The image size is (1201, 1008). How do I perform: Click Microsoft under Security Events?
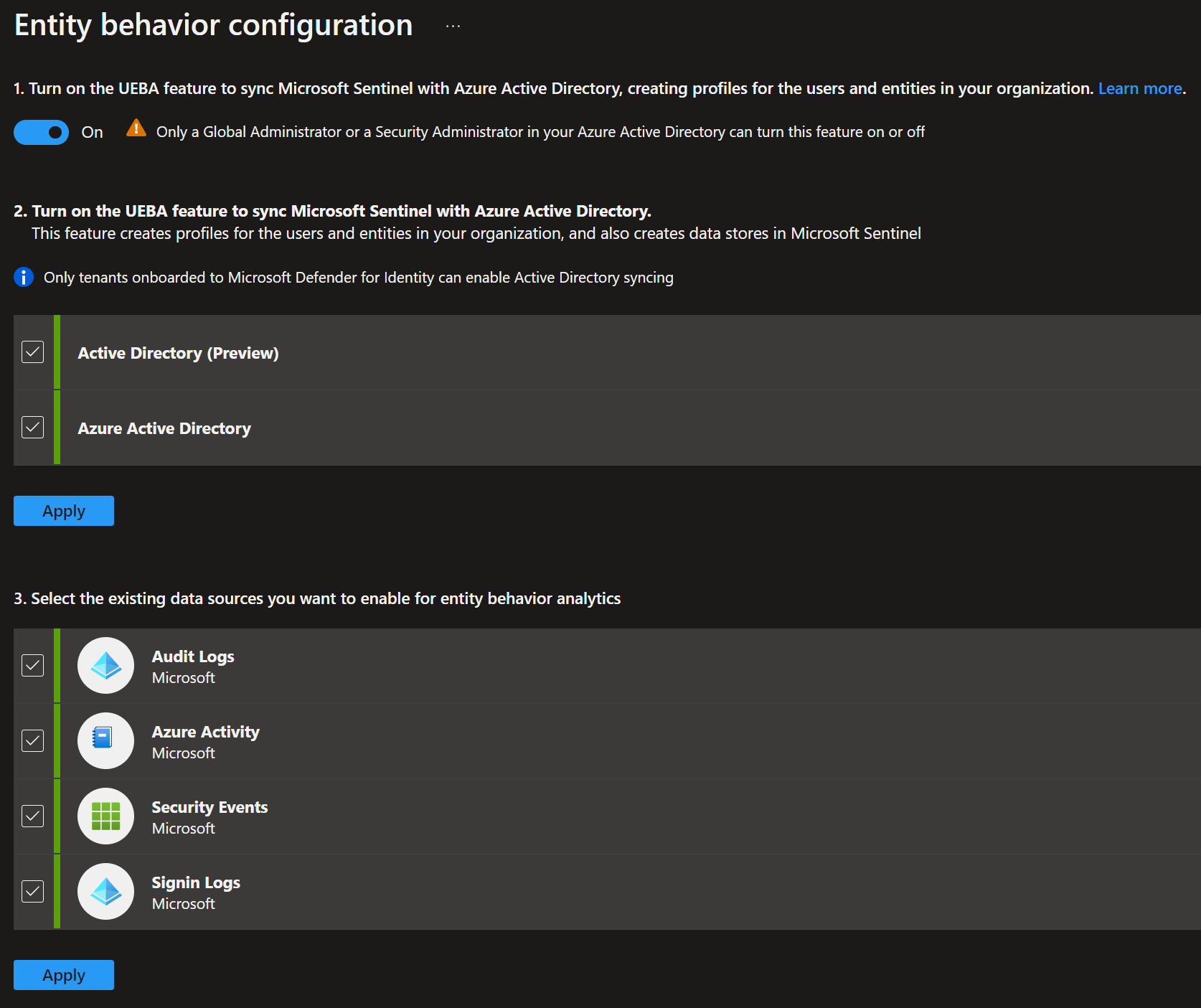(183, 829)
